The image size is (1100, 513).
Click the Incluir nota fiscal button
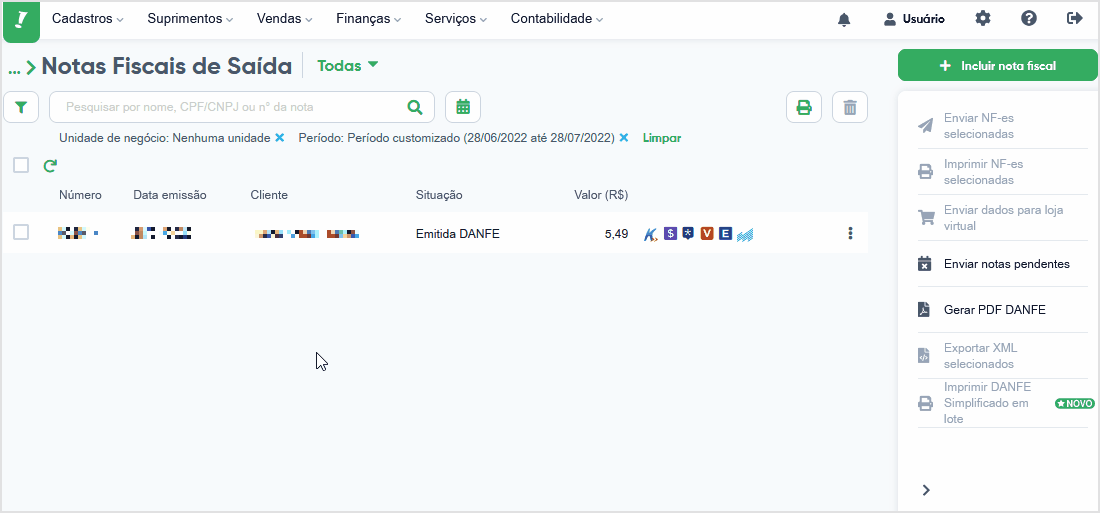pyautogui.click(x=998, y=65)
